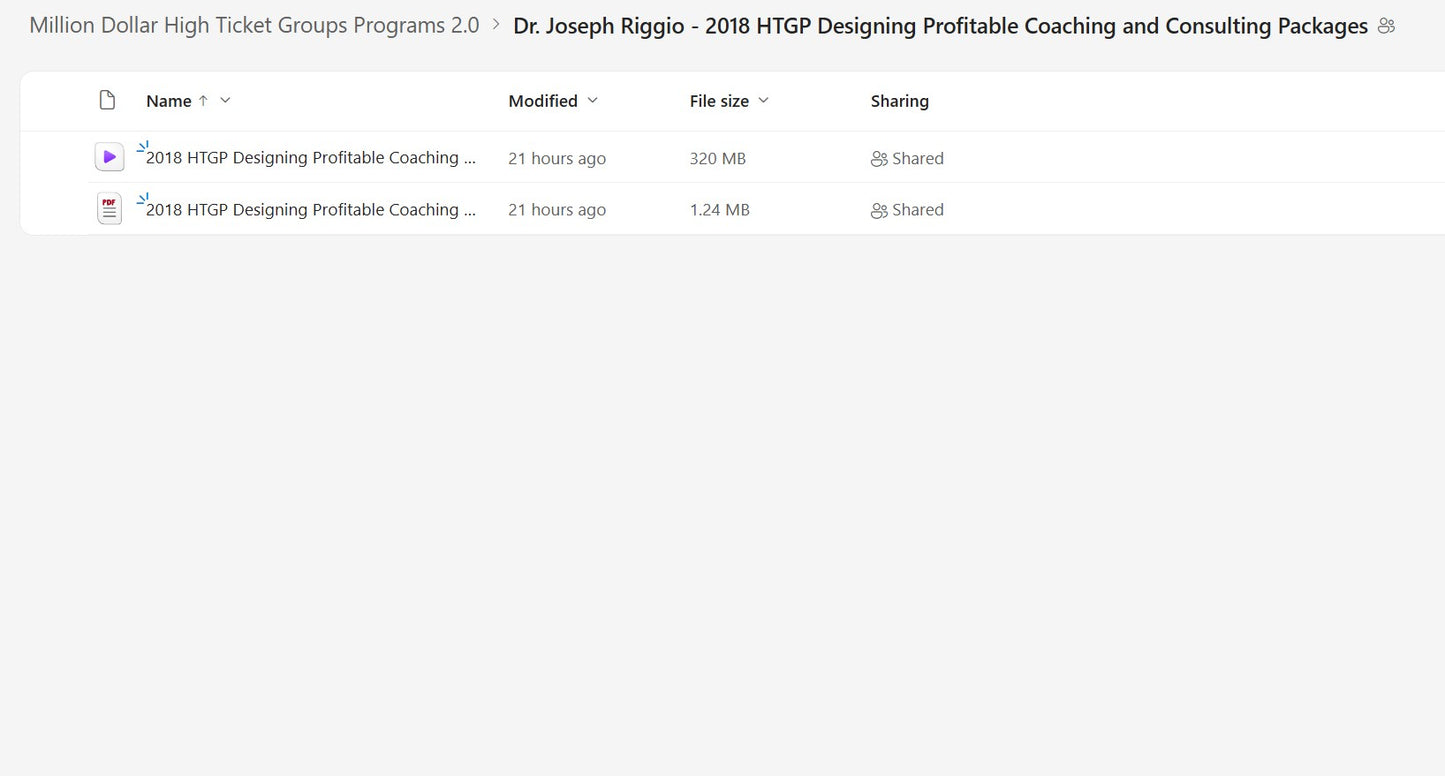Open the purple video play icon
Viewport: 1445px width, 776px height.
tap(109, 156)
